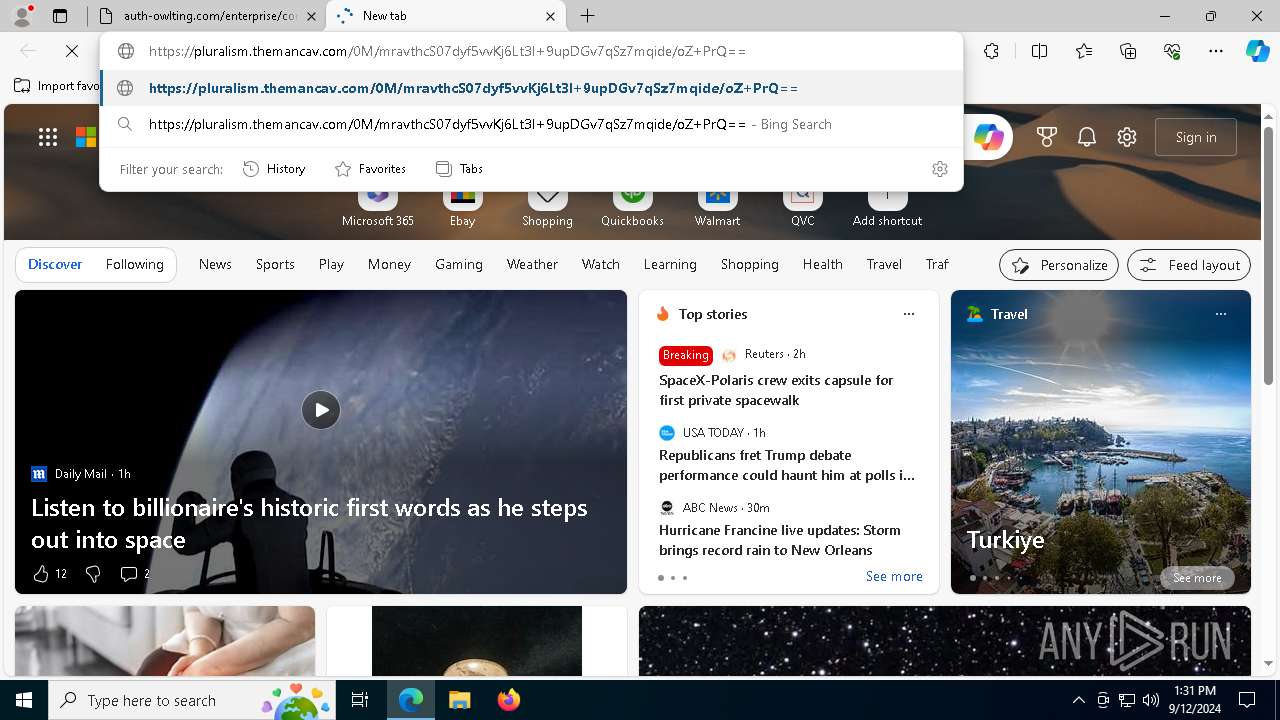1280x720 pixels.
Task: Open the Edge profile icon
Action: pyautogui.click(x=22, y=16)
